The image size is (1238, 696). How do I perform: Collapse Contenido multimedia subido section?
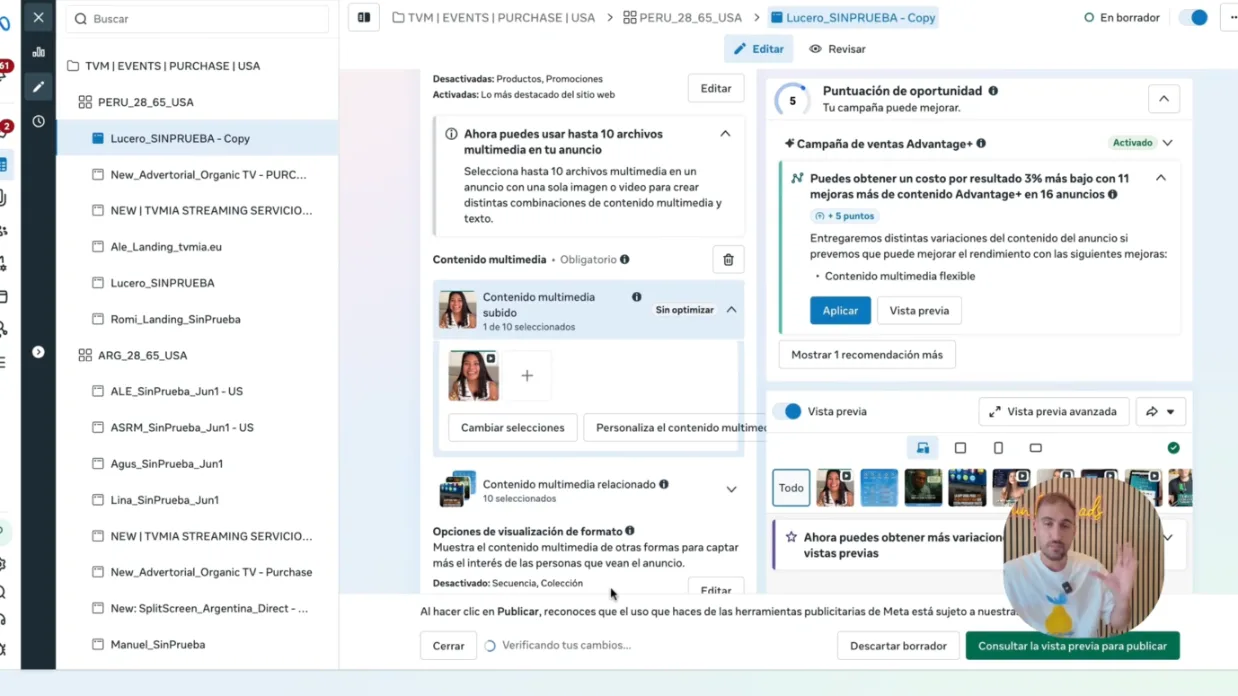click(x=731, y=310)
